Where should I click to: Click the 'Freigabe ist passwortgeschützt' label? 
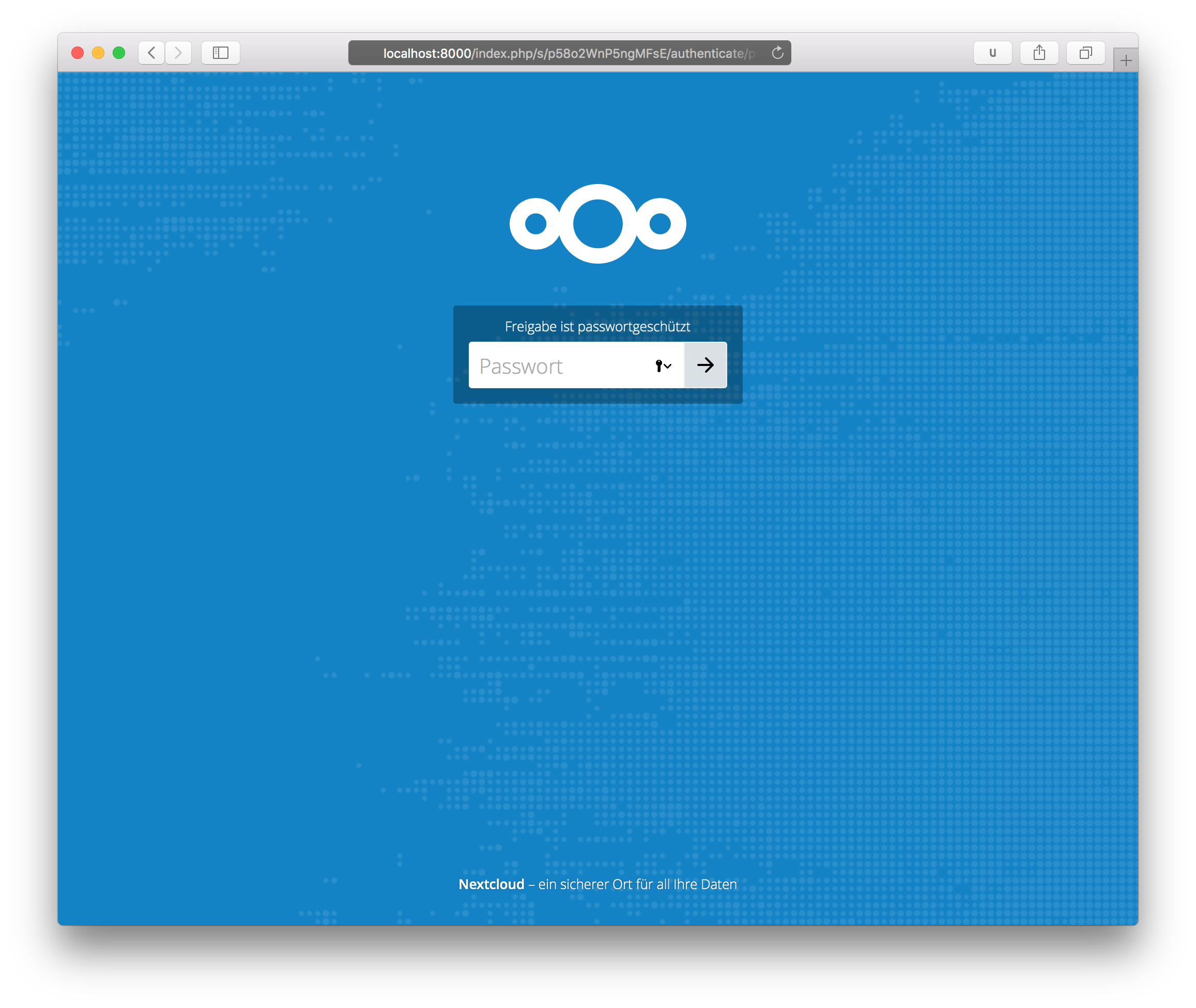(597, 326)
